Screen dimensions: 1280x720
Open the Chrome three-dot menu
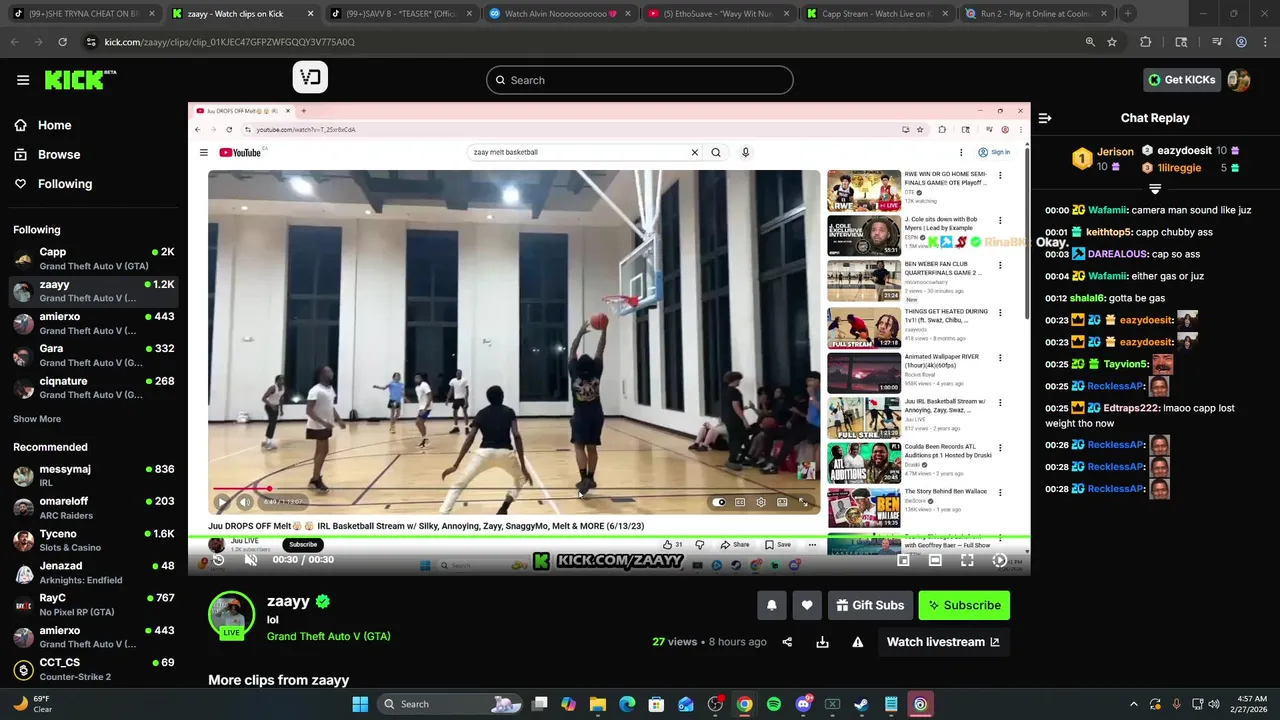tap(1264, 42)
